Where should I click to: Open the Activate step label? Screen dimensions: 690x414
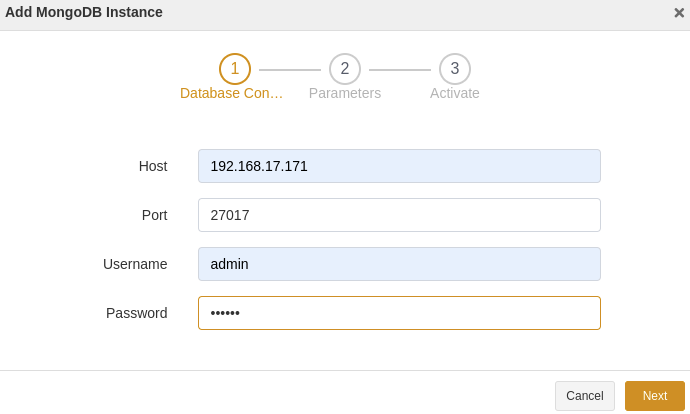[455, 93]
